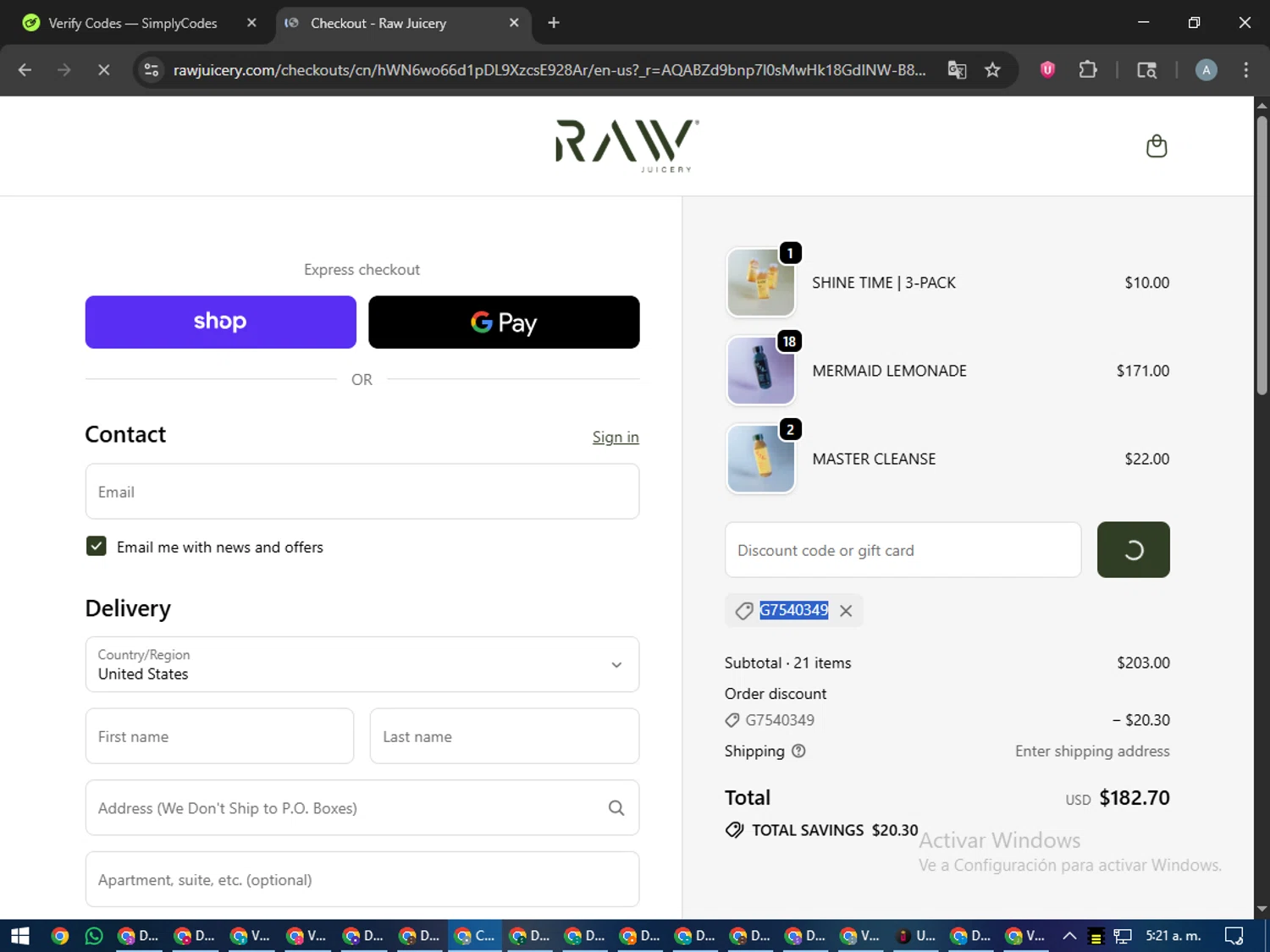Screen dimensions: 1270x952
Task: Click the network icon in system tray
Action: click(x=1123, y=936)
